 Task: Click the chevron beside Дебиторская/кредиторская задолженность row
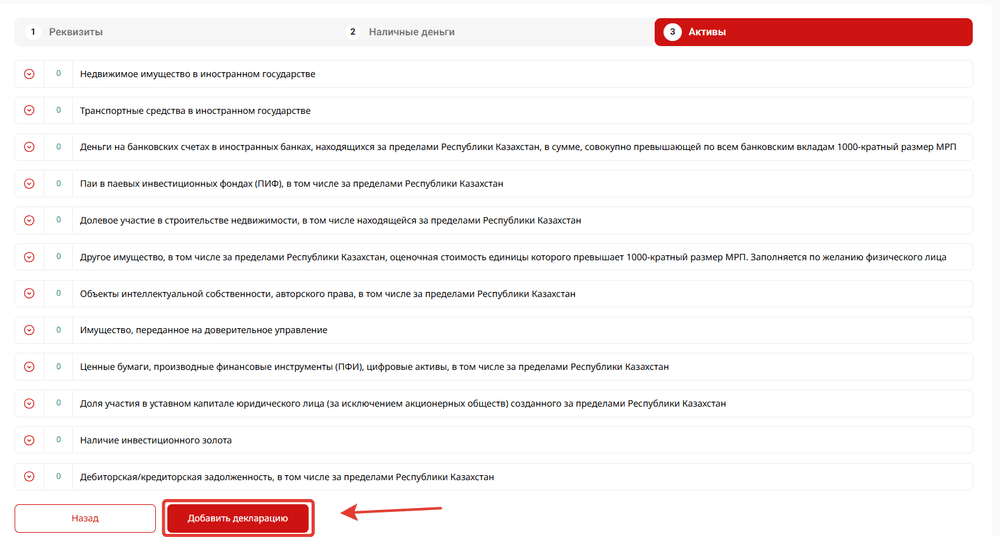[29, 477]
